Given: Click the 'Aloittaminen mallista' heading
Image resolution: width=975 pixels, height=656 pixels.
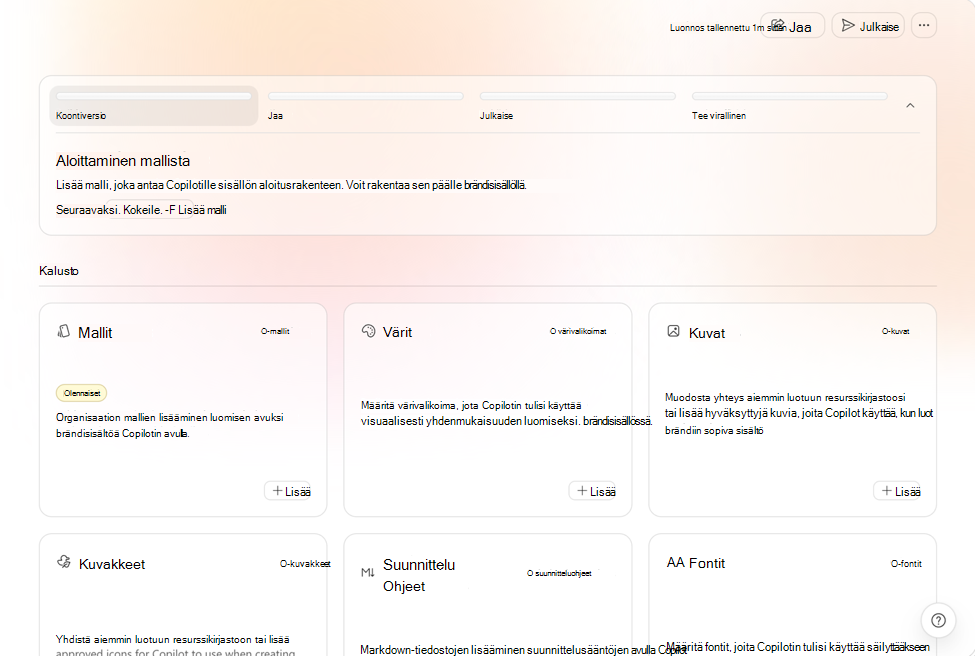Looking at the screenshot, I should [123, 161].
